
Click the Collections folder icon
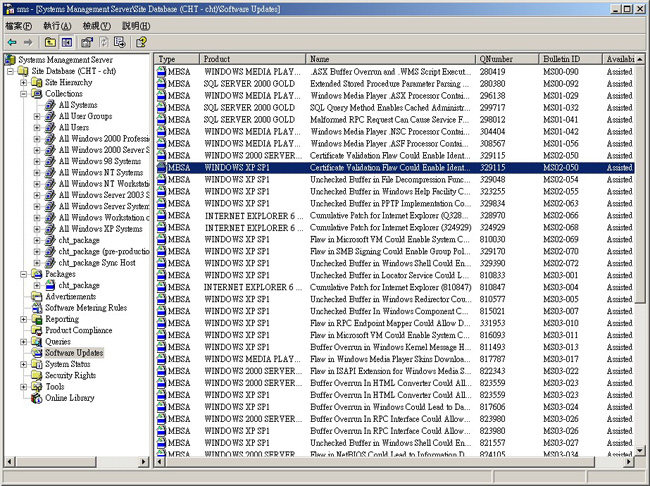[36, 93]
